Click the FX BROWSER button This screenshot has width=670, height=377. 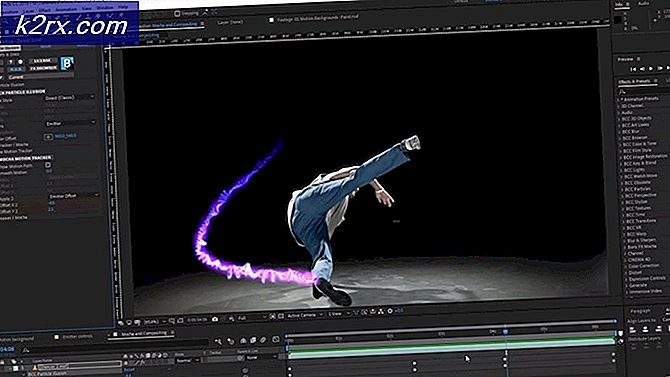43,68
